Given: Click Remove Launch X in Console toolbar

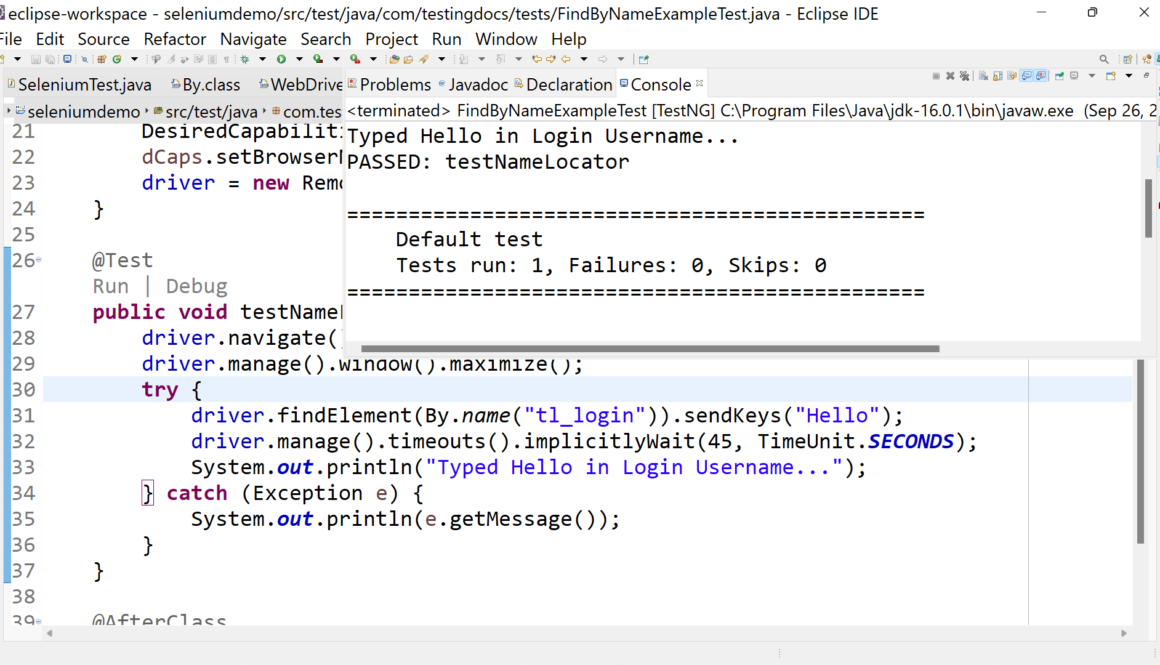Looking at the screenshot, I should coord(950,76).
